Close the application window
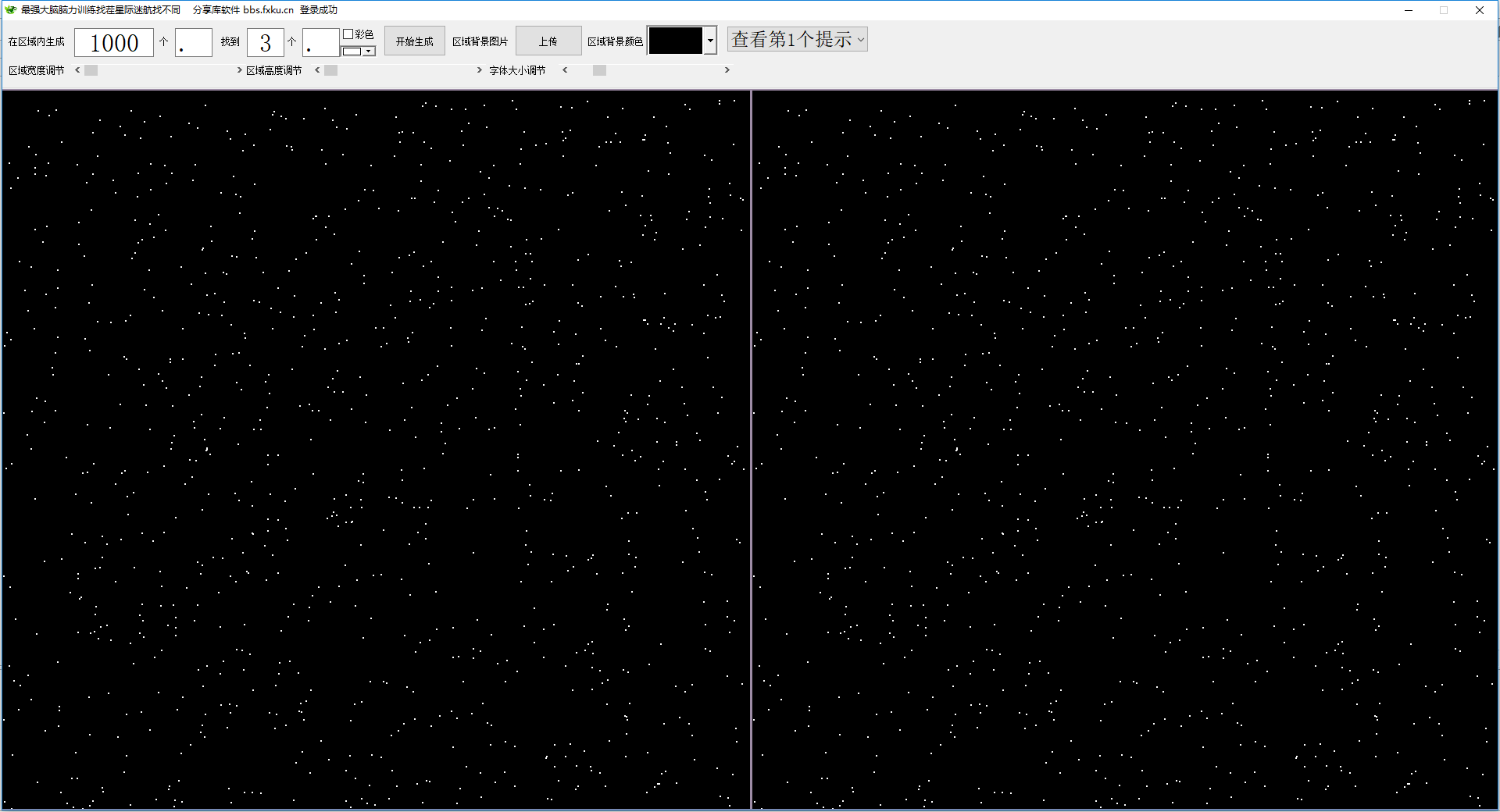 tap(1480, 10)
